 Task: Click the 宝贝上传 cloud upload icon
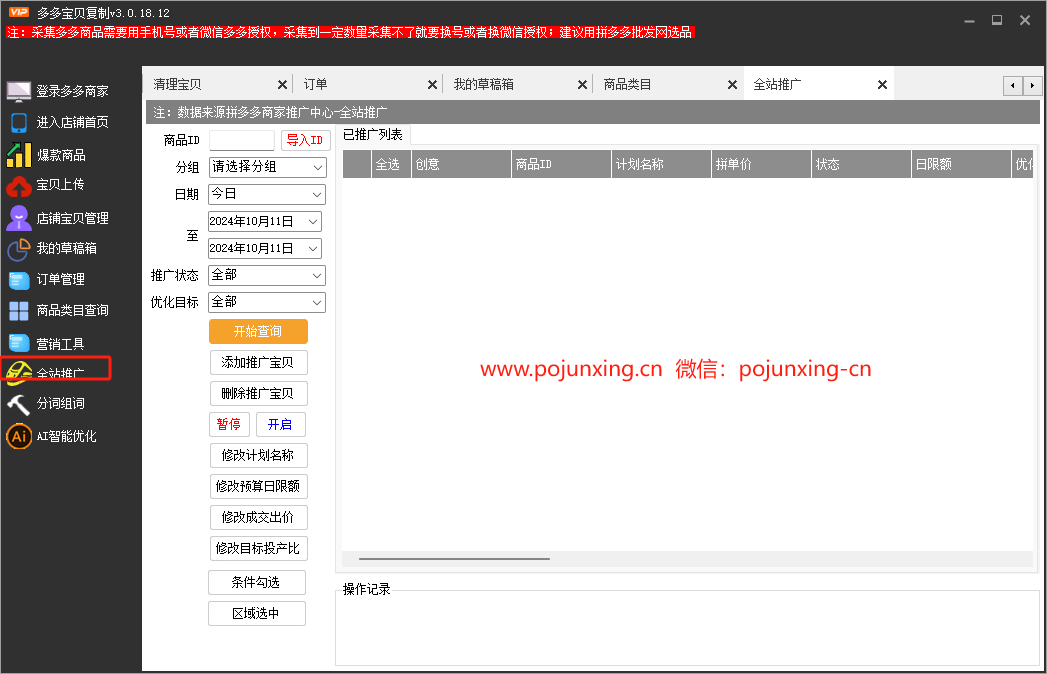pos(19,186)
